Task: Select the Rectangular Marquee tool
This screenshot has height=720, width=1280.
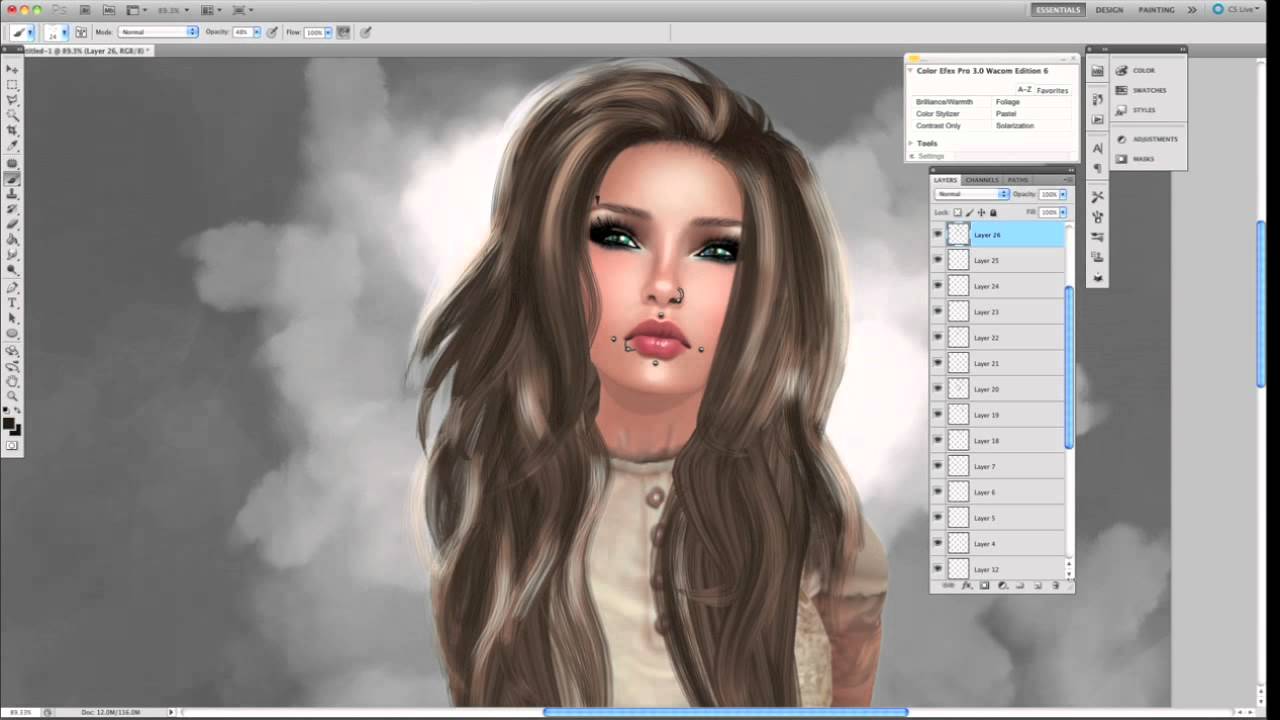Action: click(12, 85)
